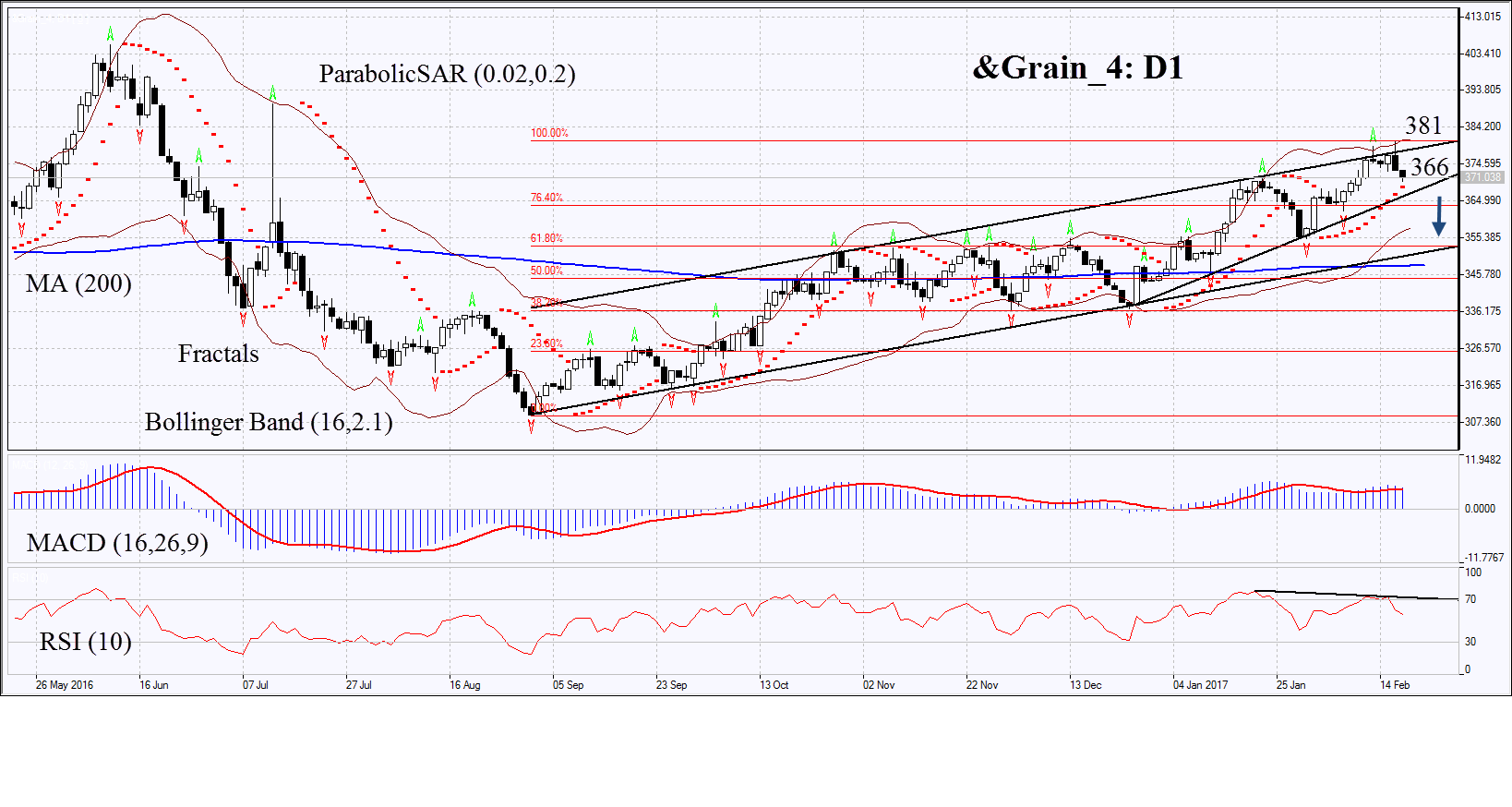Screen dimensions: 1512x807
Task: Click the Fibonacci 76.40% level label
Action: 546,198
